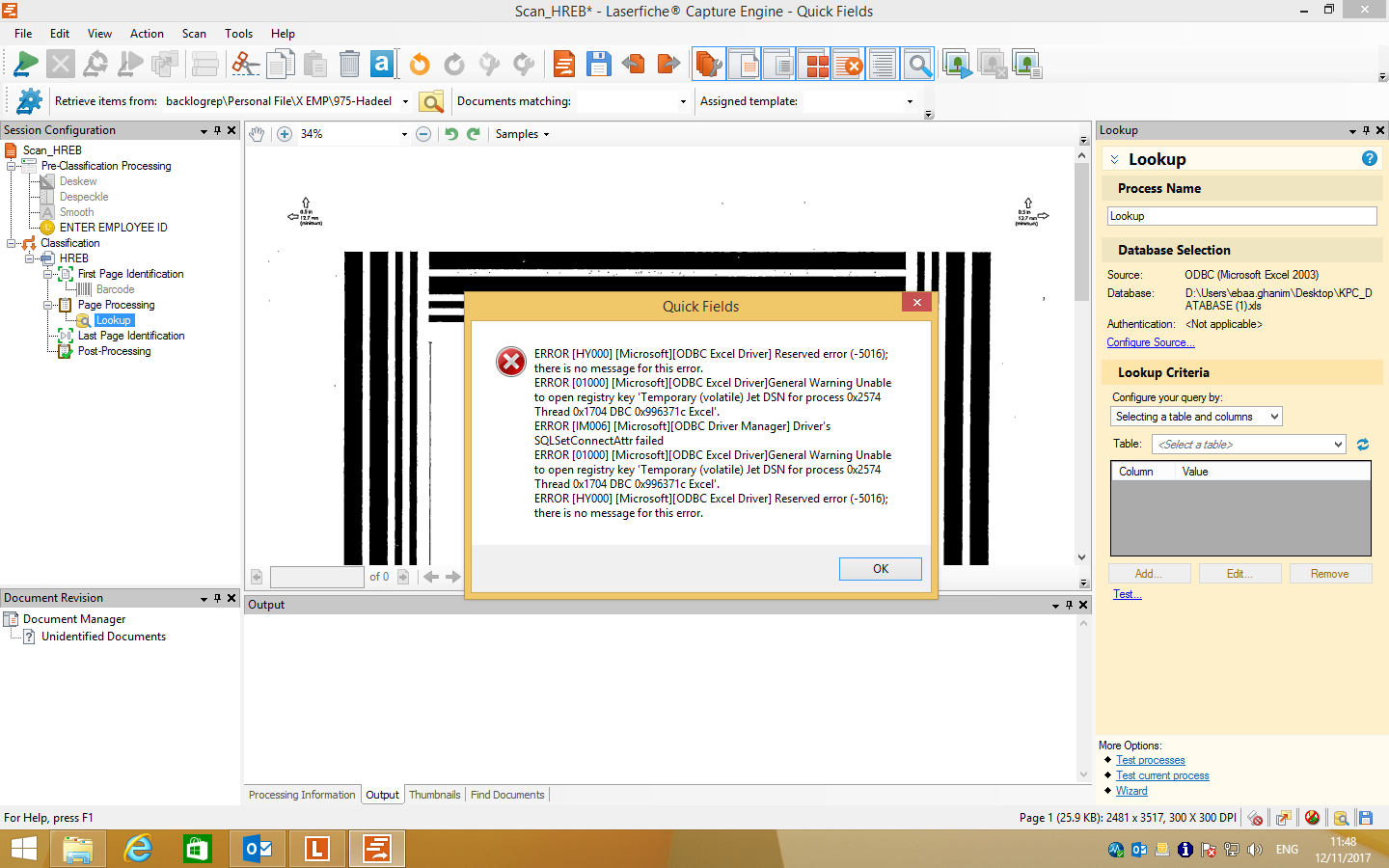Click the scissors Cut icon
This screenshot has height=868, width=1389.
[245, 65]
